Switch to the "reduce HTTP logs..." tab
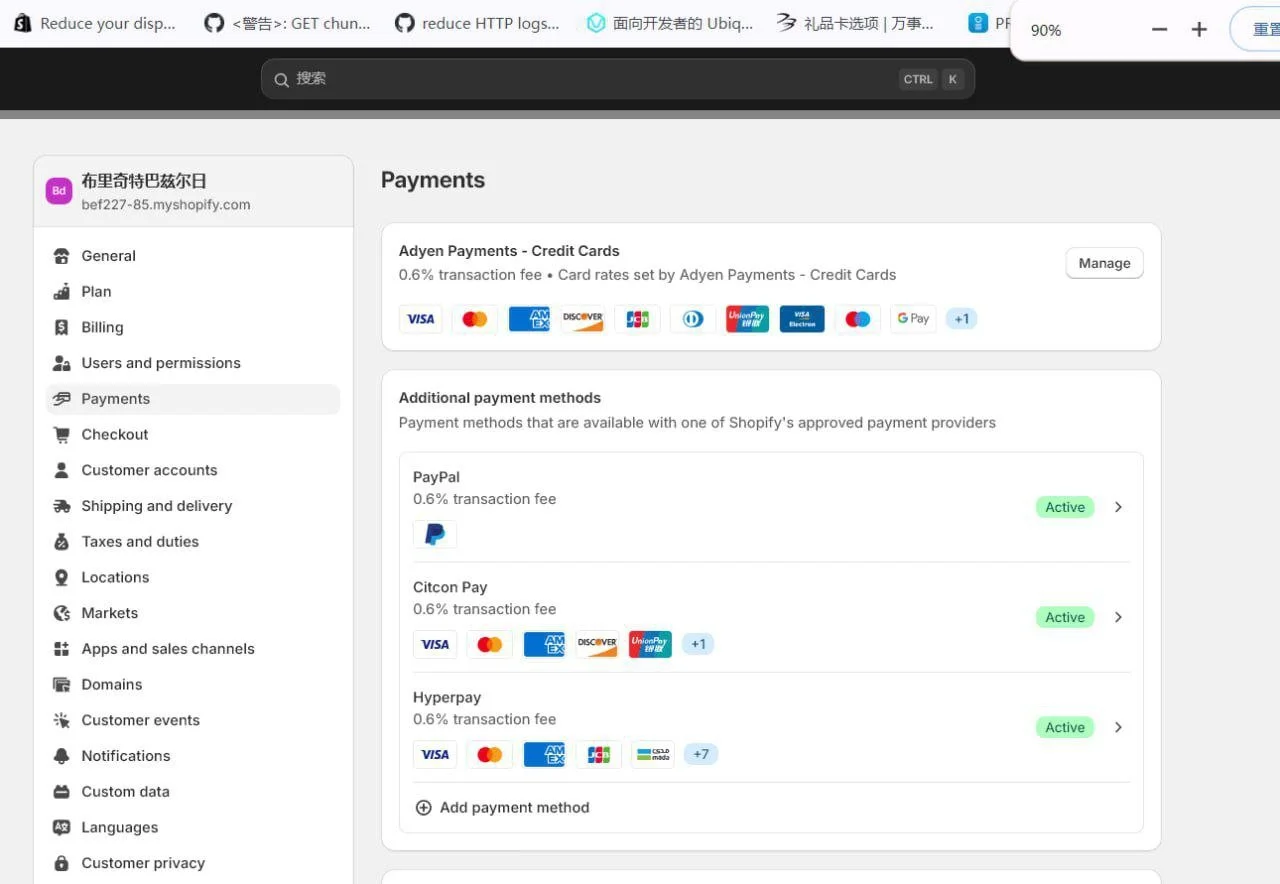The height and width of the screenshot is (884, 1280). 478,23
